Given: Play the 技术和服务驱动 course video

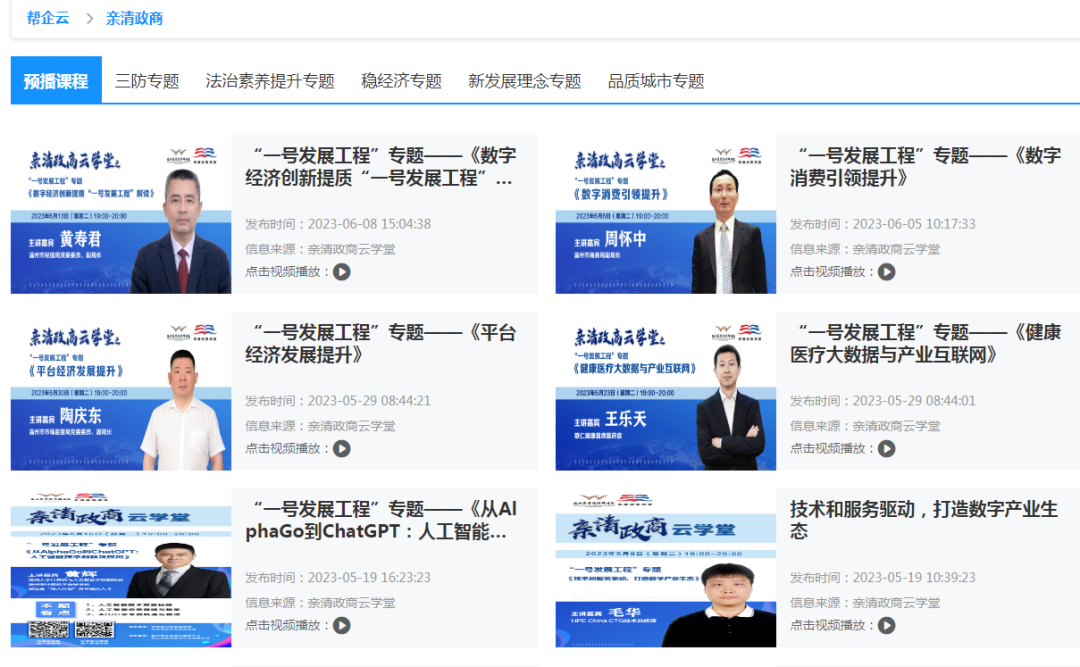Looking at the screenshot, I should 886,626.
